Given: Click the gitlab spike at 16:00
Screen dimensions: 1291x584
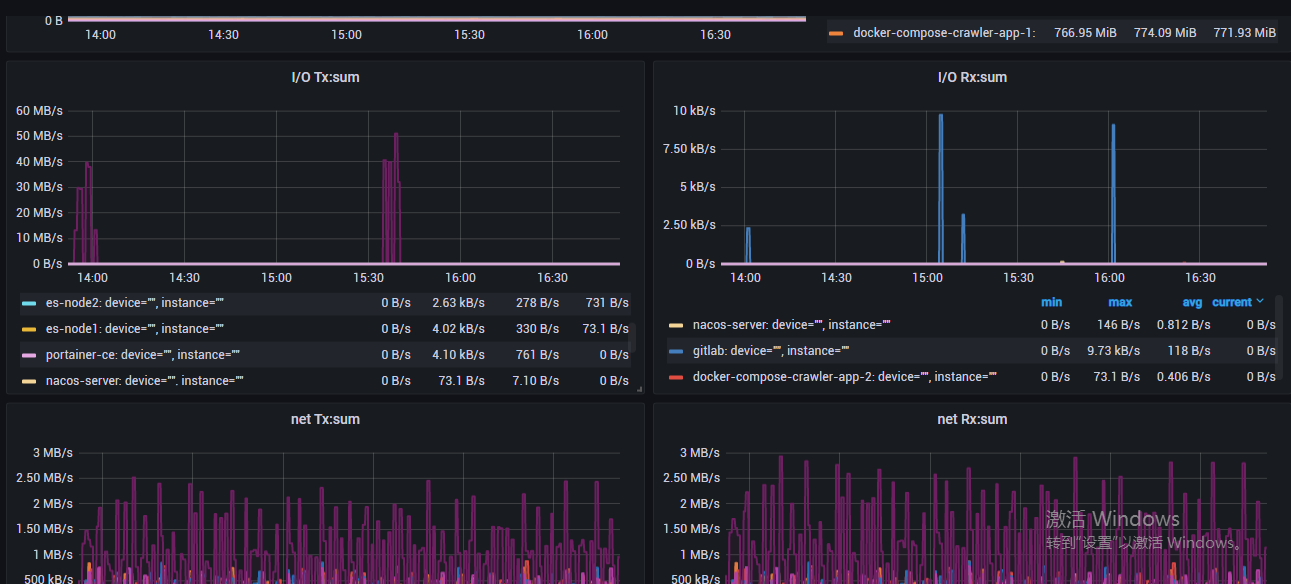Looking at the screenshot, I should click(x=1113, y=193).
